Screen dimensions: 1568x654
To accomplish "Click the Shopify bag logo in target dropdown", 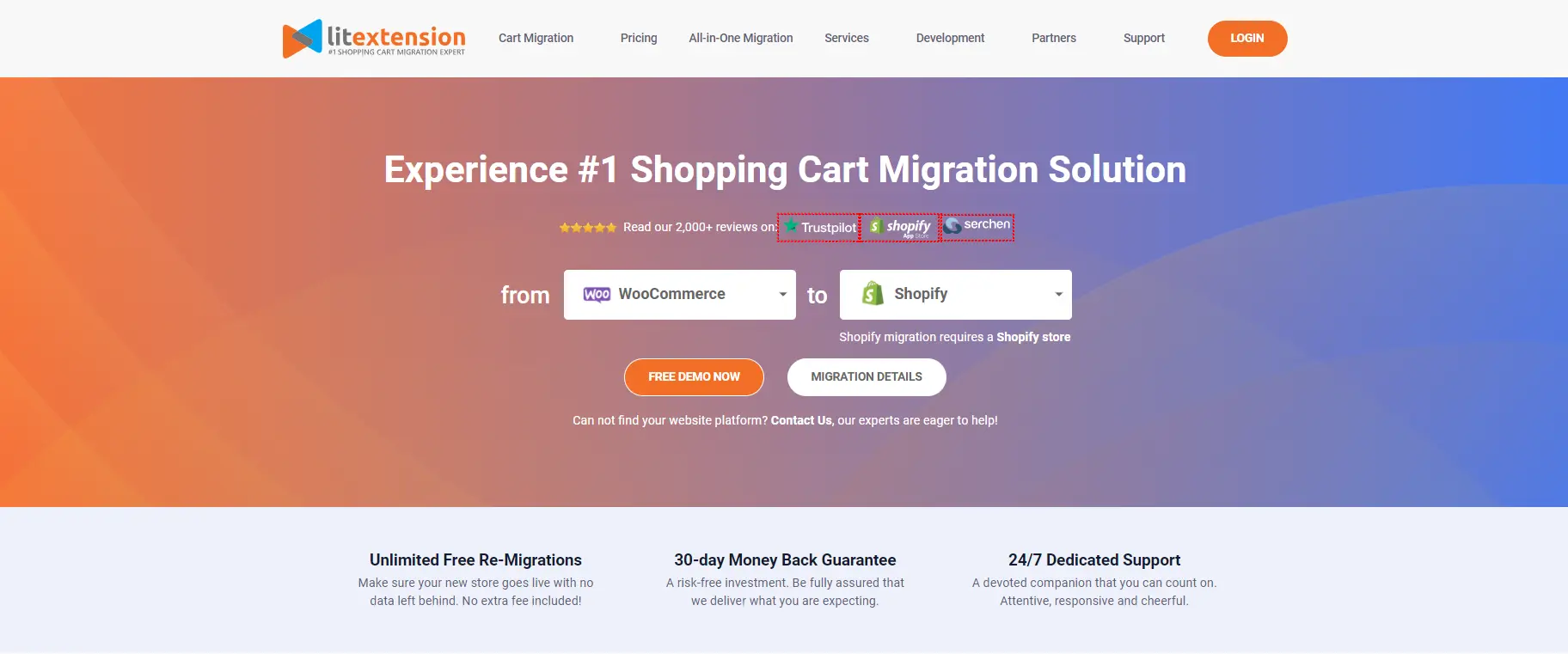I will pos(873,293).
